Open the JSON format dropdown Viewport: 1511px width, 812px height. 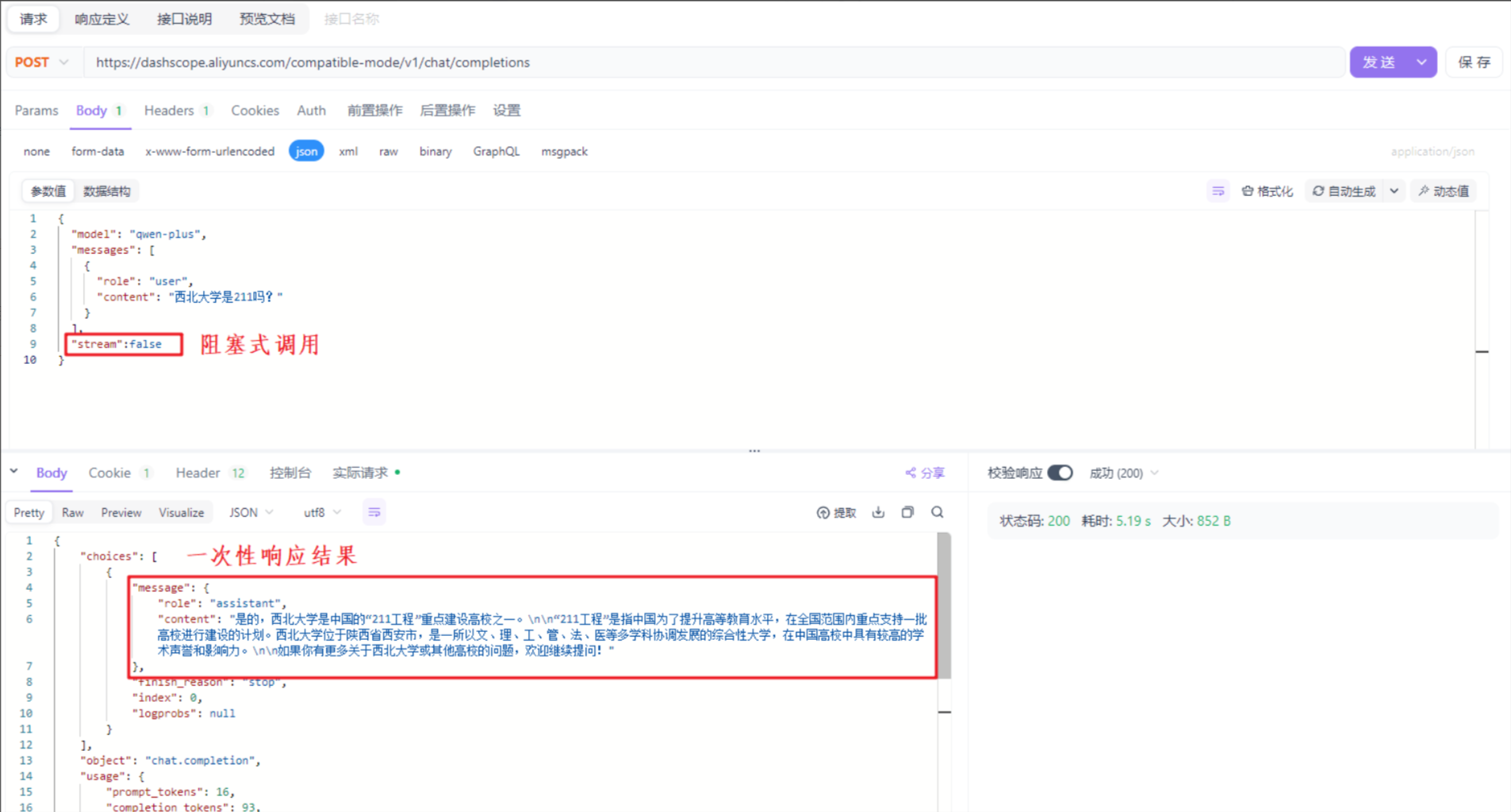point(251,512)
